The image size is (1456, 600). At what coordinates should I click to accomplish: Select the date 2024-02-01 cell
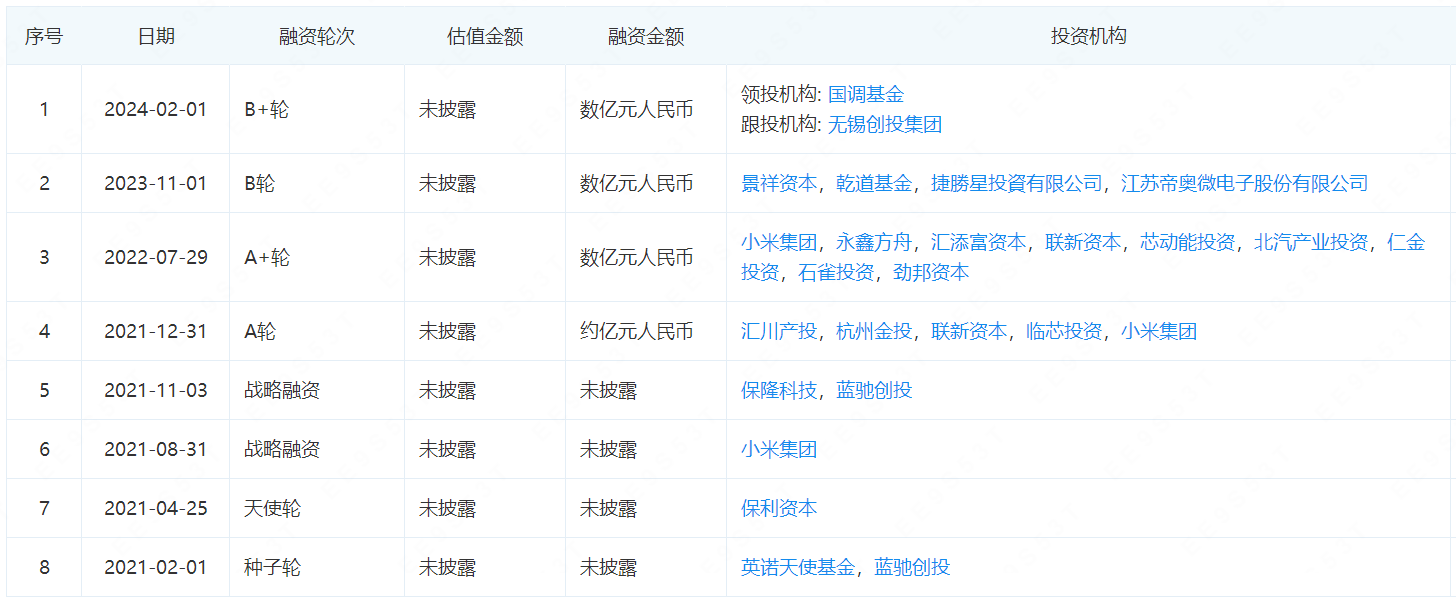[156, 109]
